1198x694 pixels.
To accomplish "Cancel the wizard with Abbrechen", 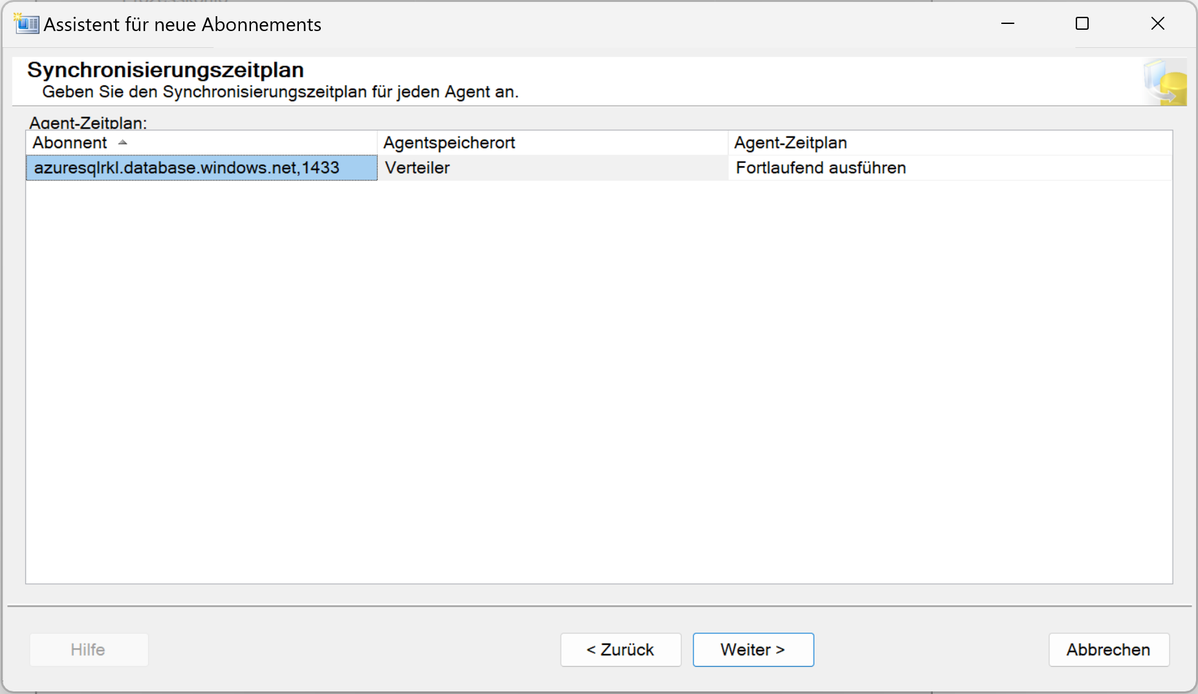I will (x=1109, y=650).
